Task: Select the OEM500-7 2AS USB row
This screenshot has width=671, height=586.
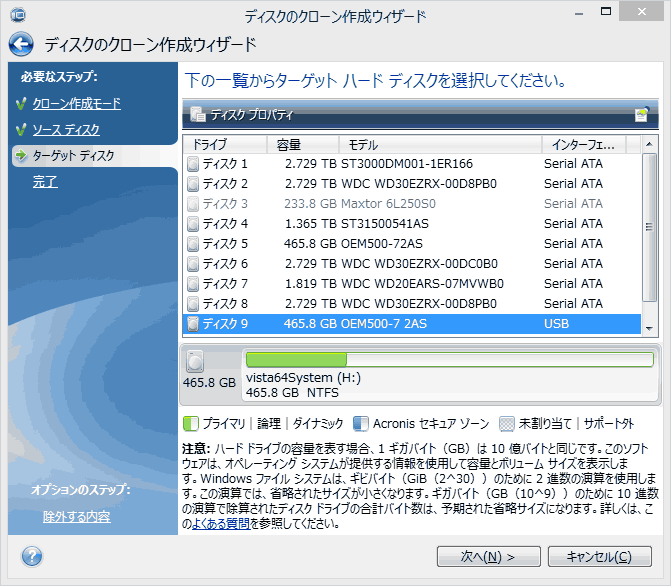Action: 413,324
